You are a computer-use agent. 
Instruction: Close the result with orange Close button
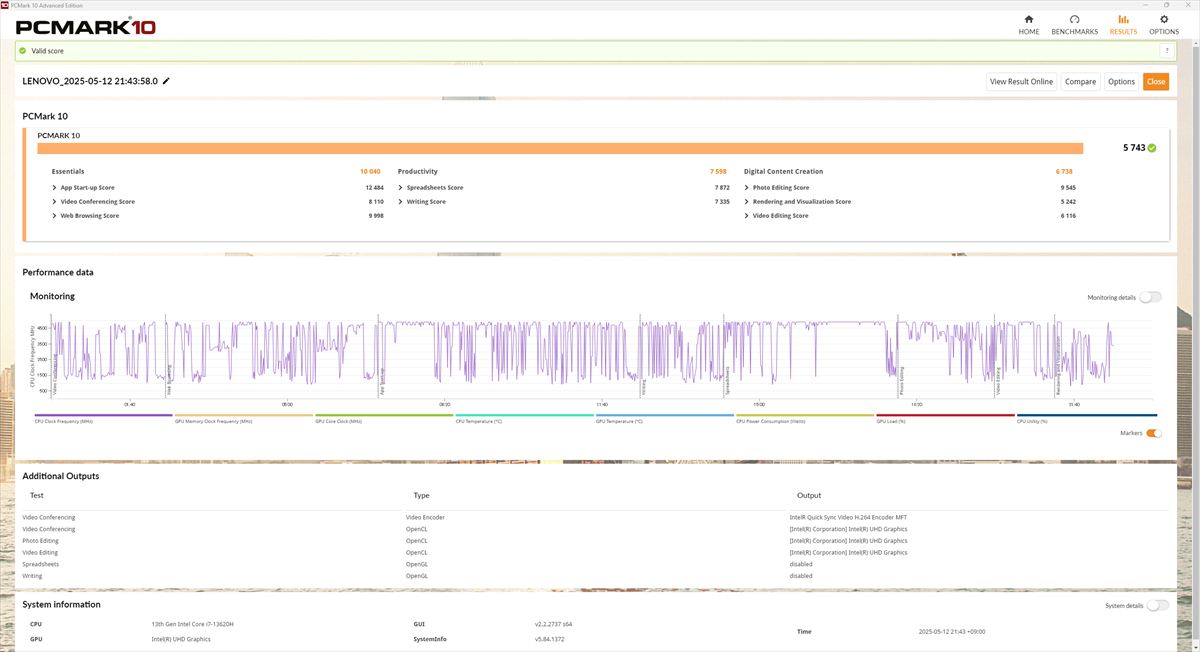tap(1156, 82)
